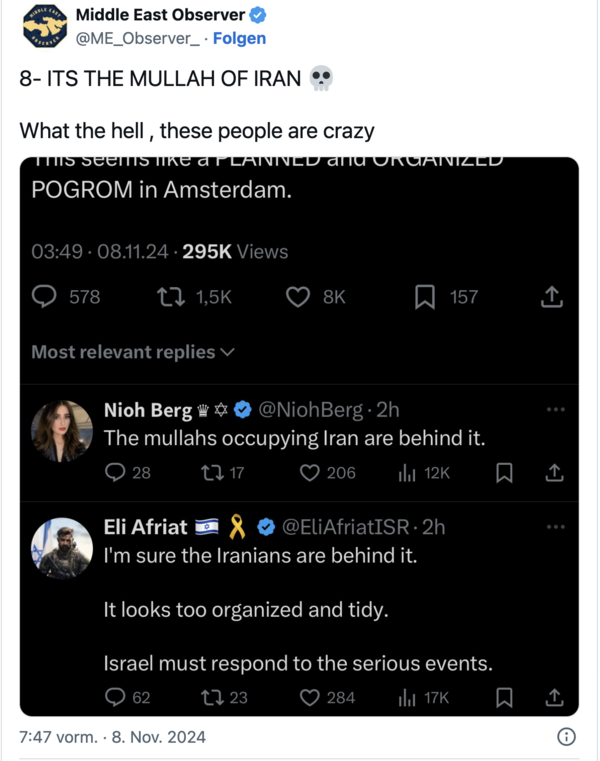
Task: View the 12K analytics on Nioh Berg's reply
Action: [x=407, y=473]
